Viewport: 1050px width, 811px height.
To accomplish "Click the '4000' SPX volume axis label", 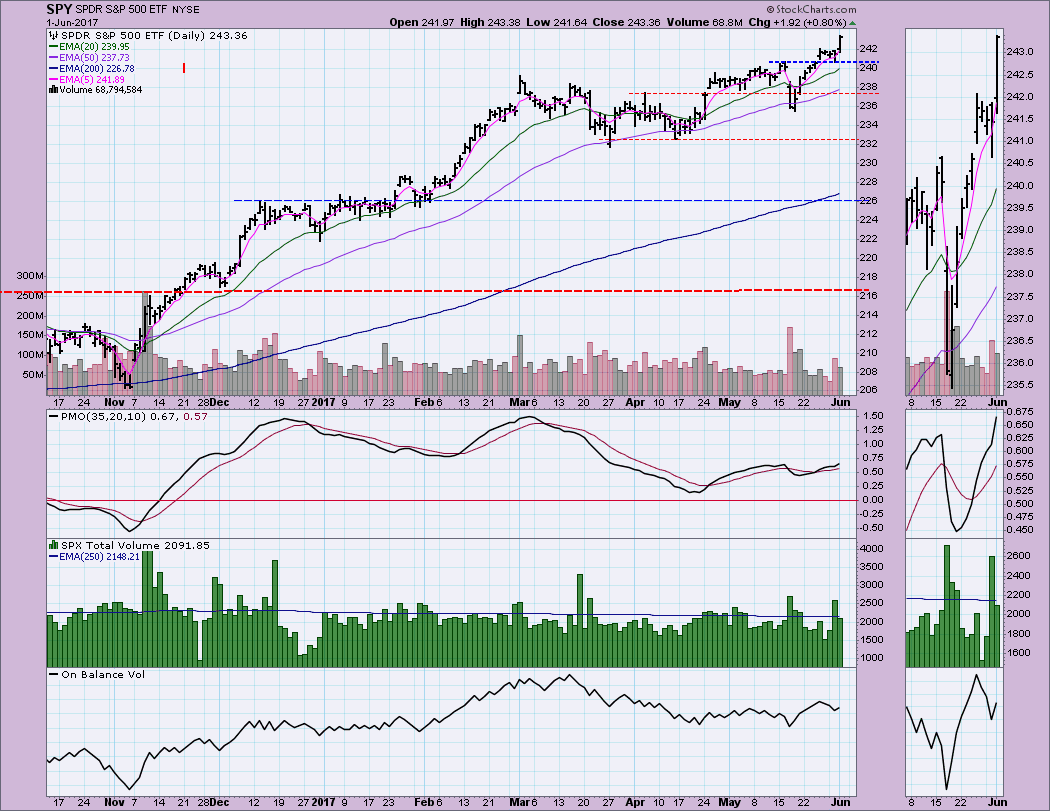I will click(870, 548).
